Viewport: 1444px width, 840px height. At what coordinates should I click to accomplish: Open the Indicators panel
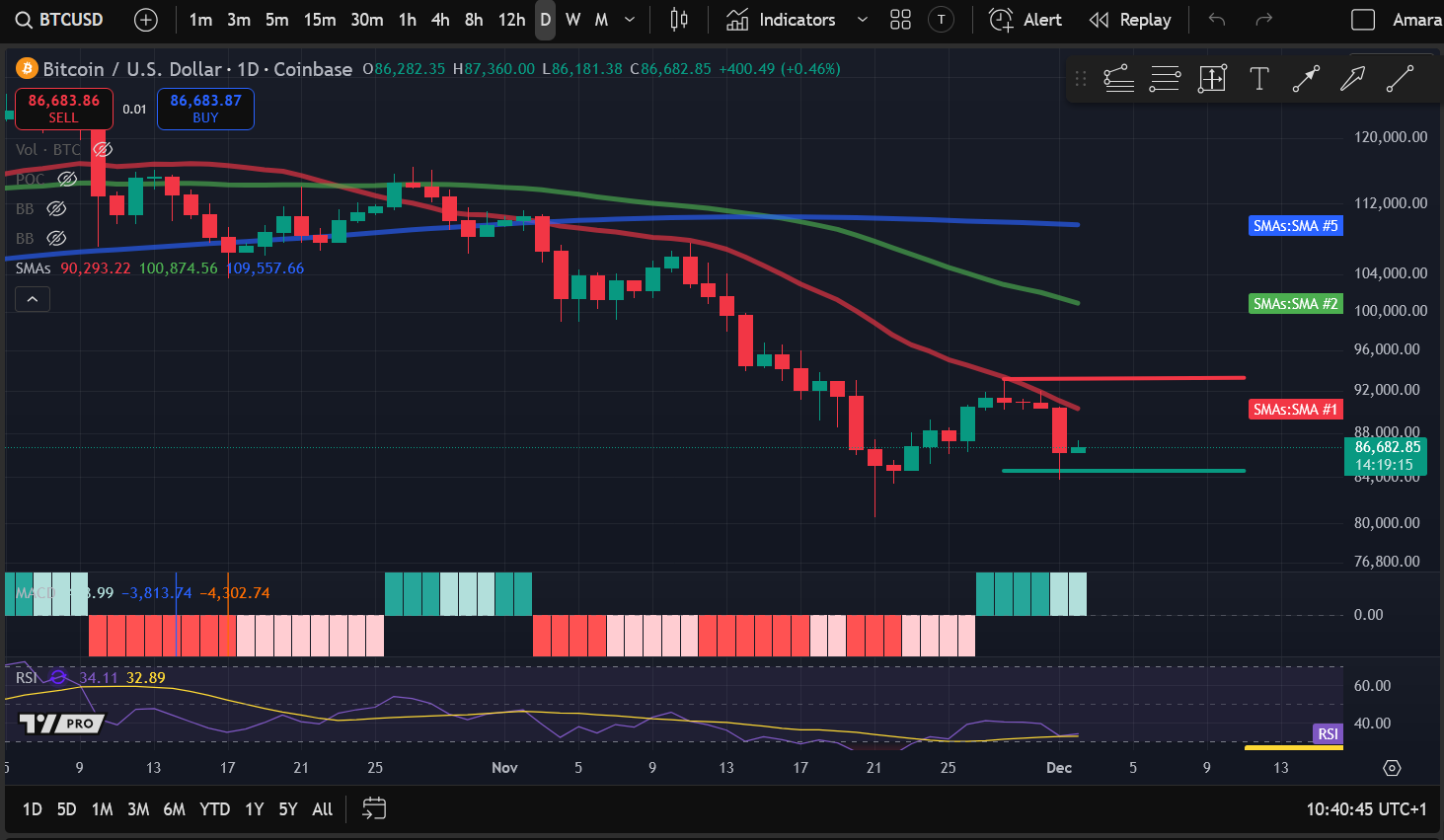click(x=781, y=20)
